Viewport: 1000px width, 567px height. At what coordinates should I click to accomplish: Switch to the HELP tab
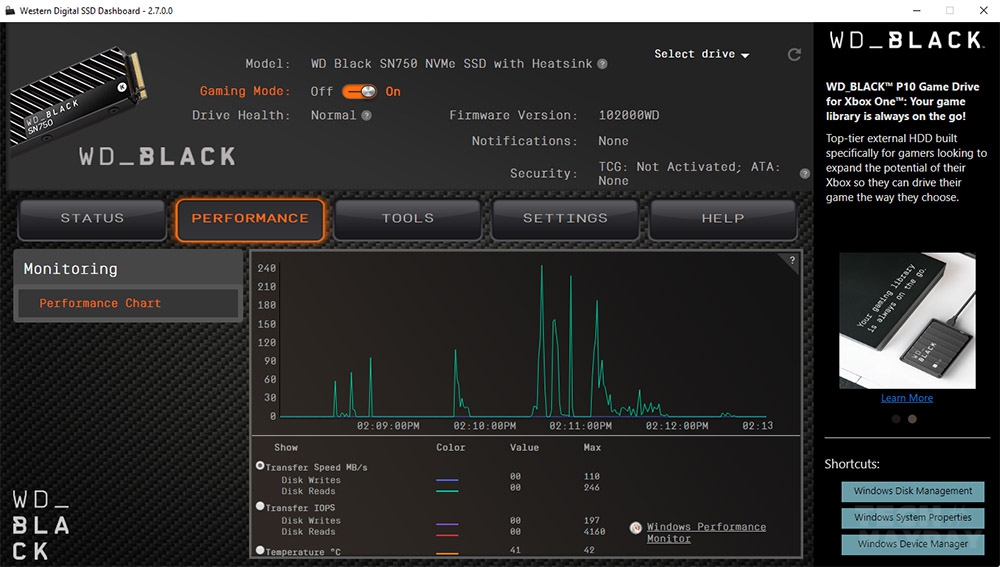723,219
